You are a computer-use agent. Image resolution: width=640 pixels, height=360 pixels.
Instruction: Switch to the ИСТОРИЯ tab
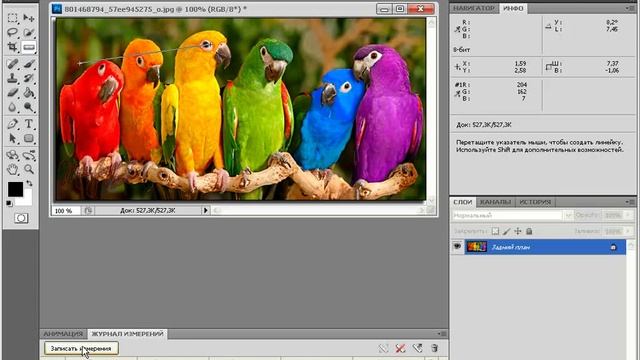535,202
